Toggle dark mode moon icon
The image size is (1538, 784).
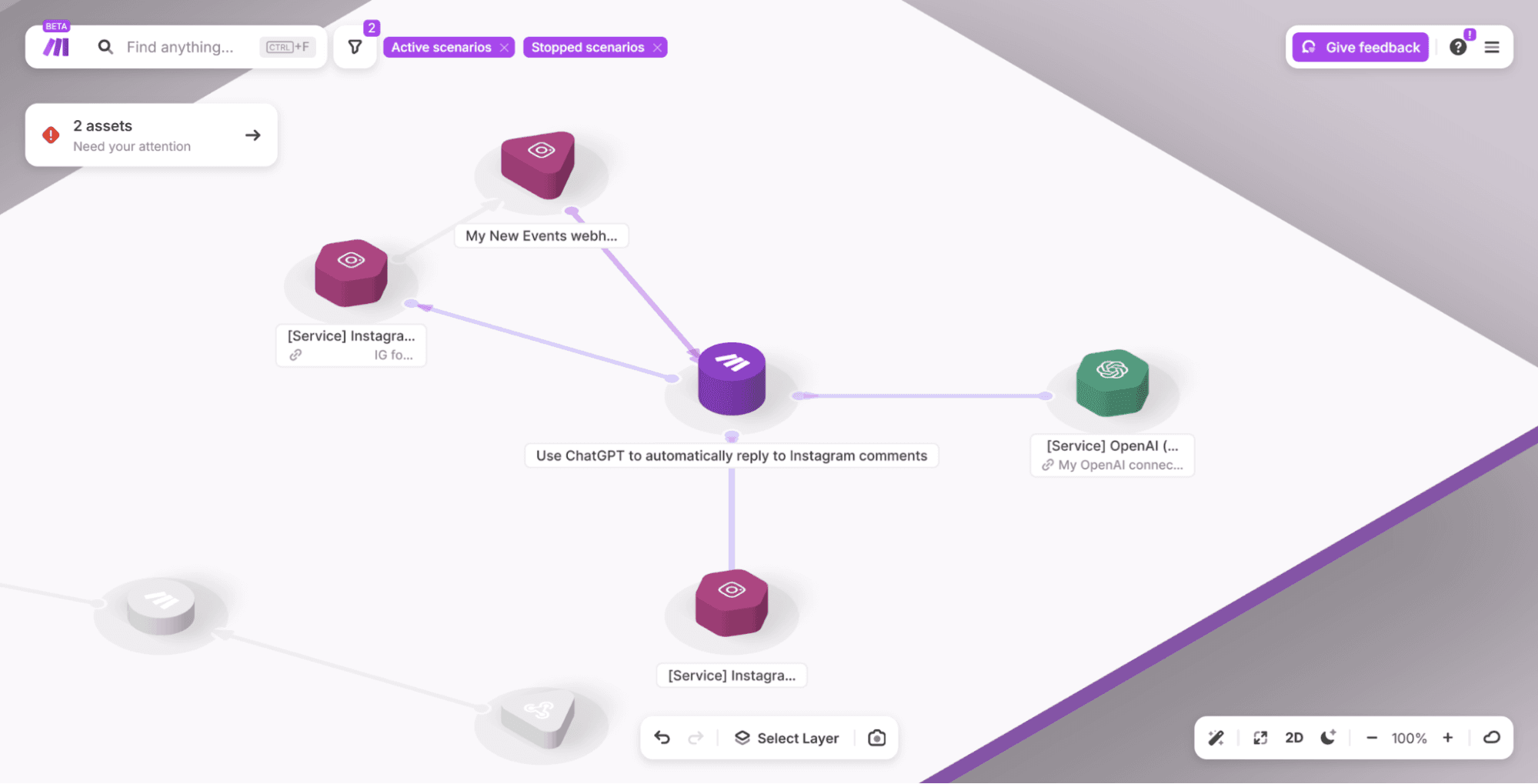1328,738
